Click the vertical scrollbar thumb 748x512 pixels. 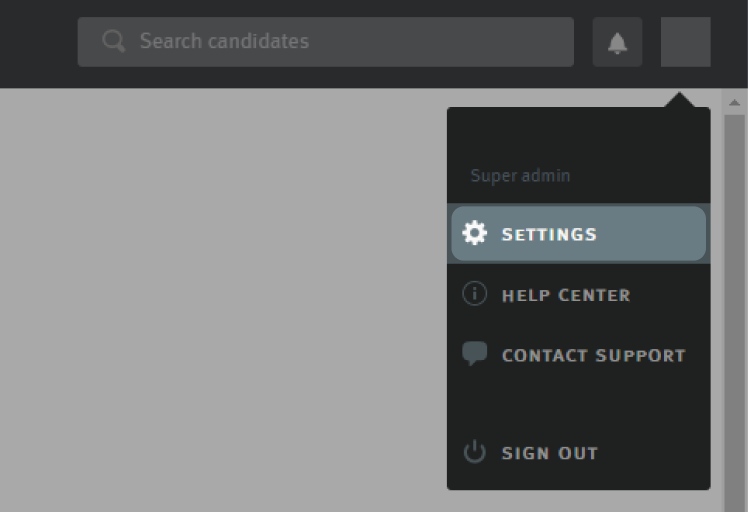pyautogui.click(x=735, y=300)
